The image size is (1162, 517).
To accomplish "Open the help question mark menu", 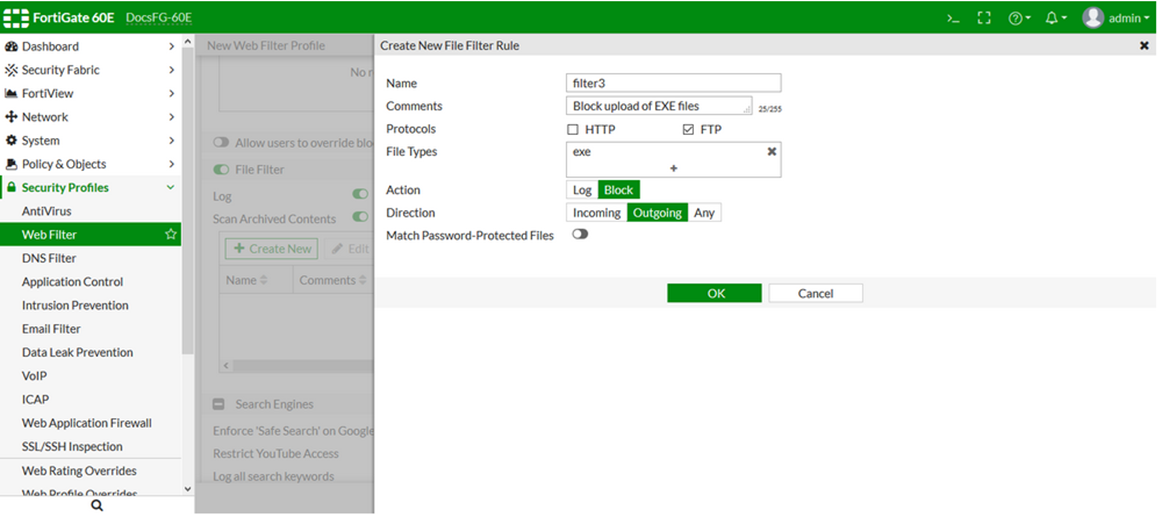I will [x=1019, y=19].
